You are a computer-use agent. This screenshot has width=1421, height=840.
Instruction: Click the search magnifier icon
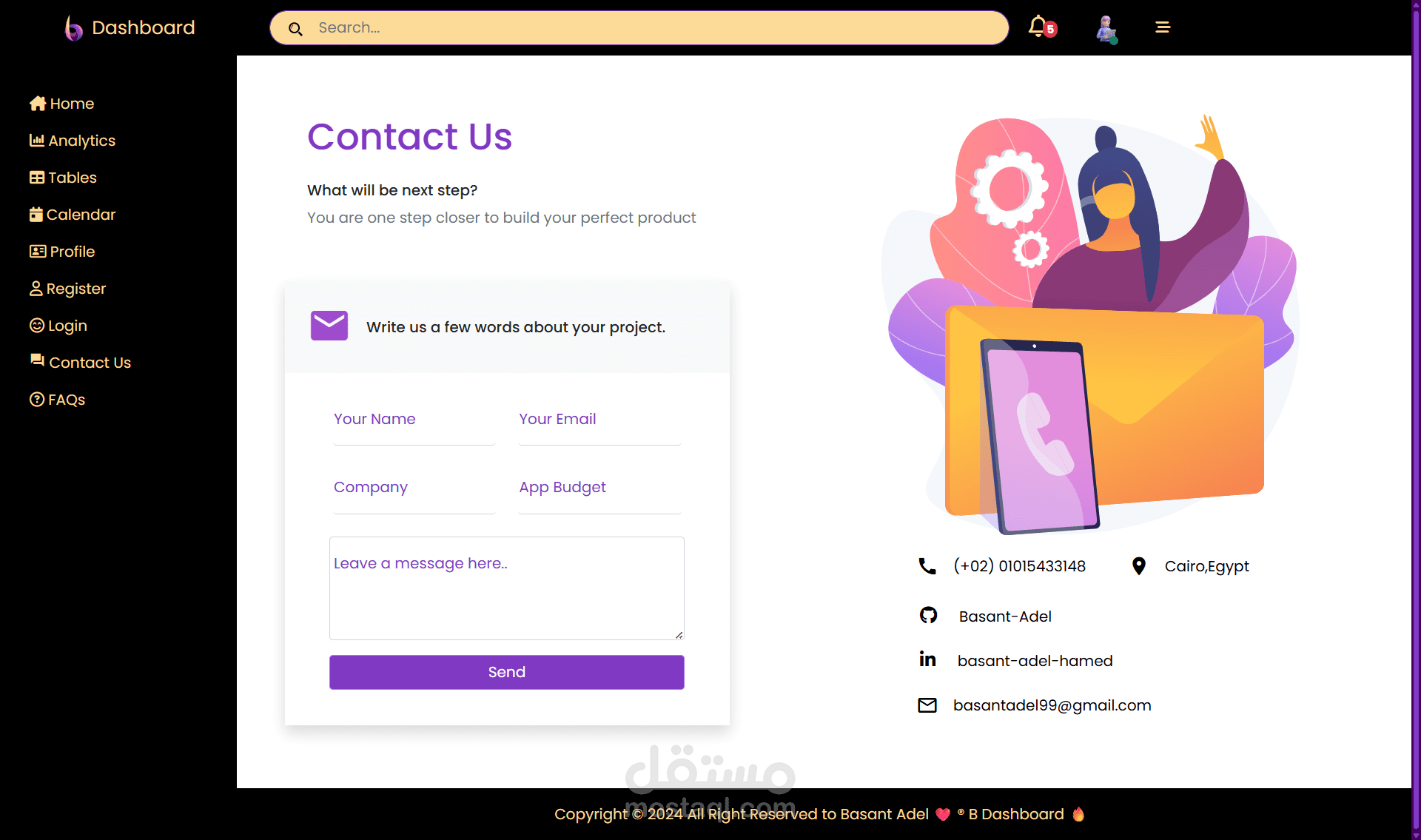tap(295, 29)
